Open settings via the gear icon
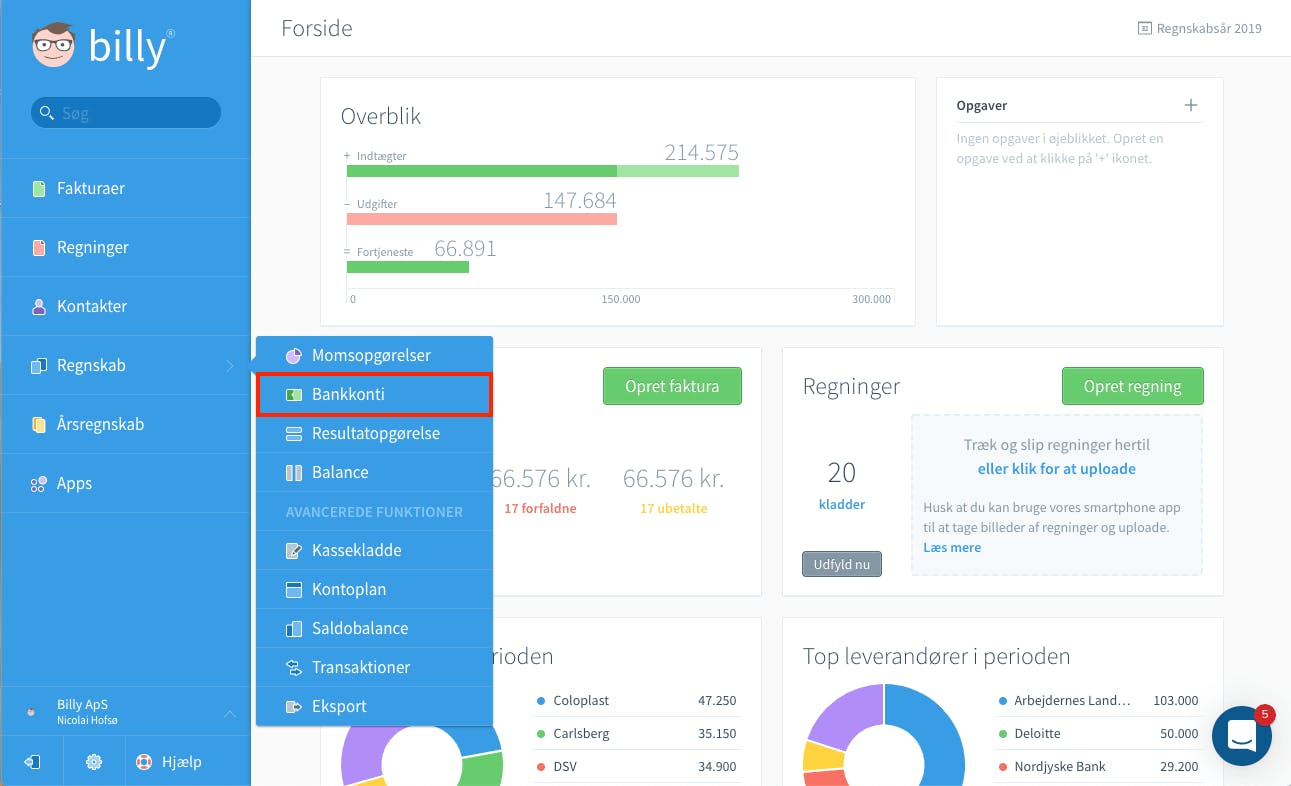The width and height of the screenshot is (1291, 786). [x=94, y=762]
